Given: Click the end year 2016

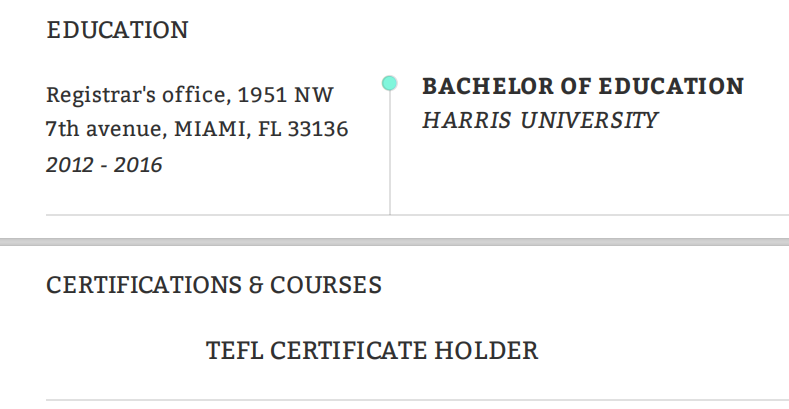Looking at the screenshot, I should click(138, 164).
